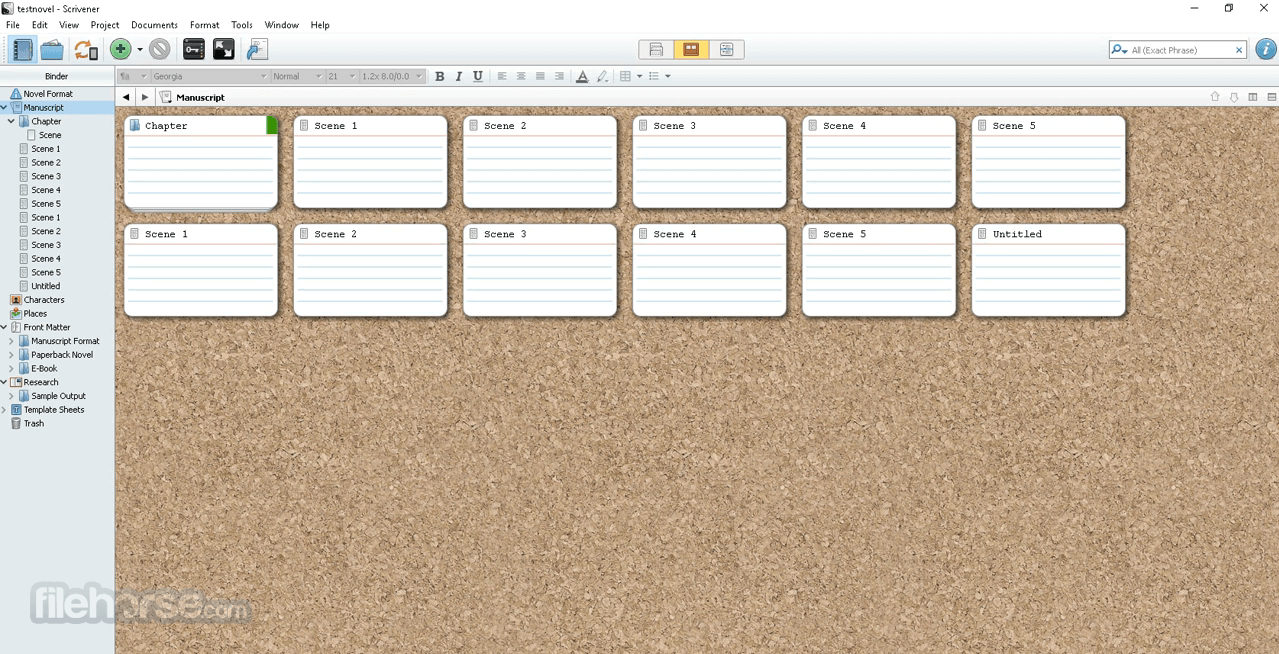
Task: Expand the Template Sheets folder
Action: pyautogui.click(x=4, y=410)
